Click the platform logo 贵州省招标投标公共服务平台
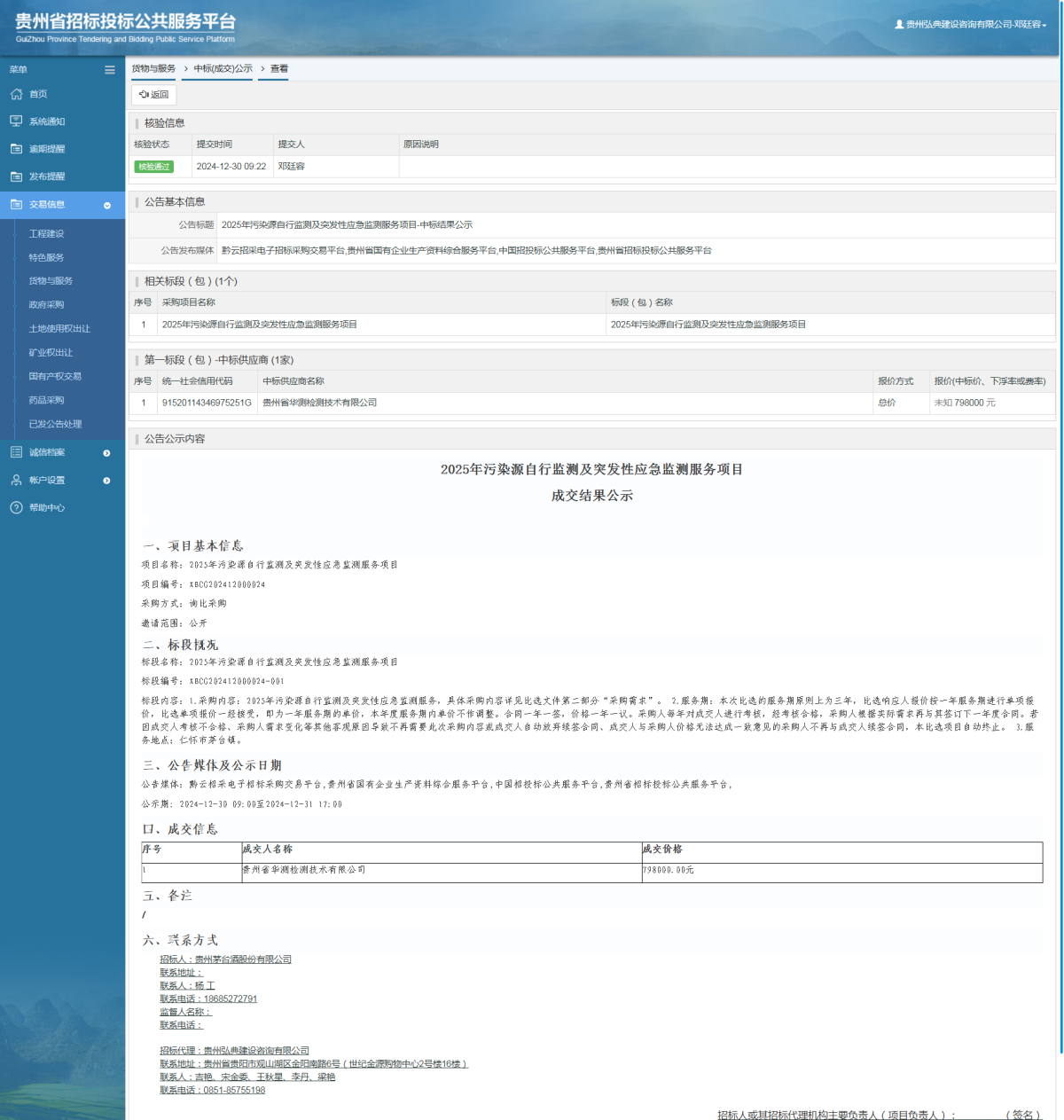The image size is (1064, 1120). click(125, 27)
